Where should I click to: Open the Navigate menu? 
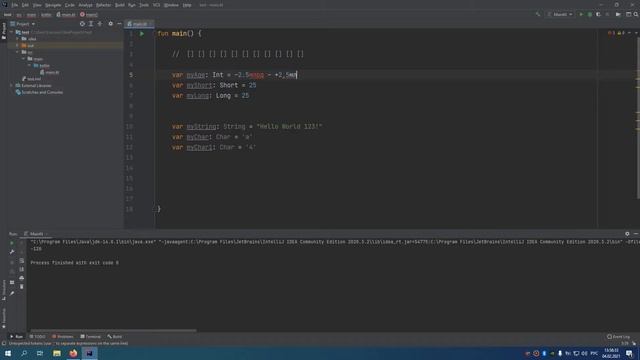point(53,5)
